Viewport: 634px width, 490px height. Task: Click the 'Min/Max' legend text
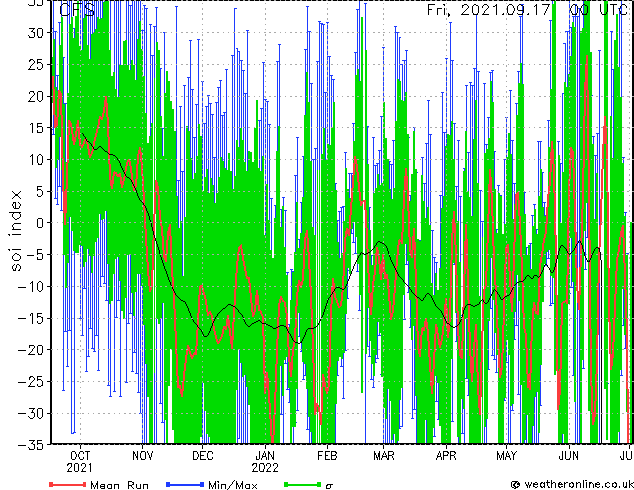pyautogui.click(x=233, y=485)
